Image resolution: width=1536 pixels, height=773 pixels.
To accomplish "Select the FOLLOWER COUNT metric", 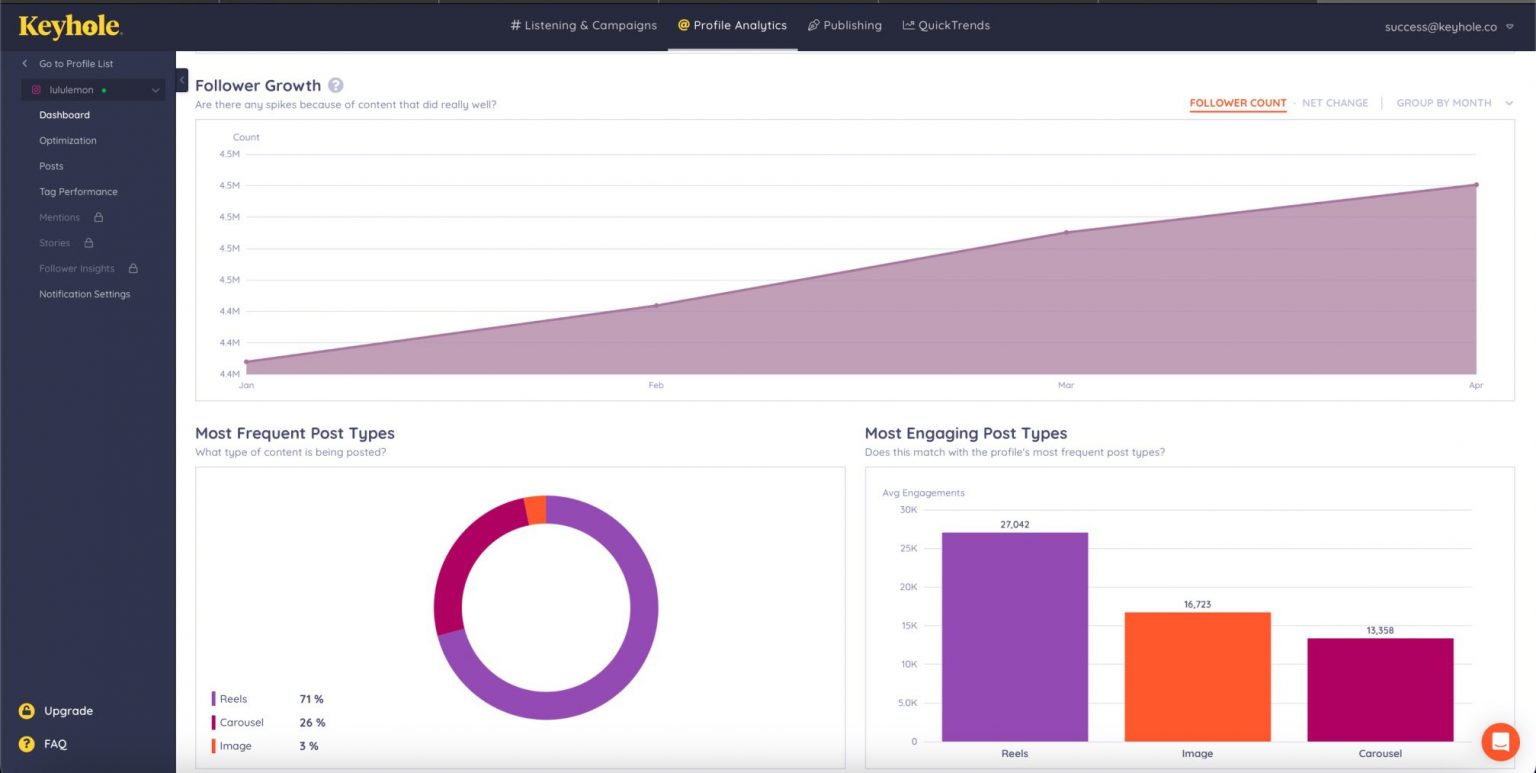I will point(1237,103).
